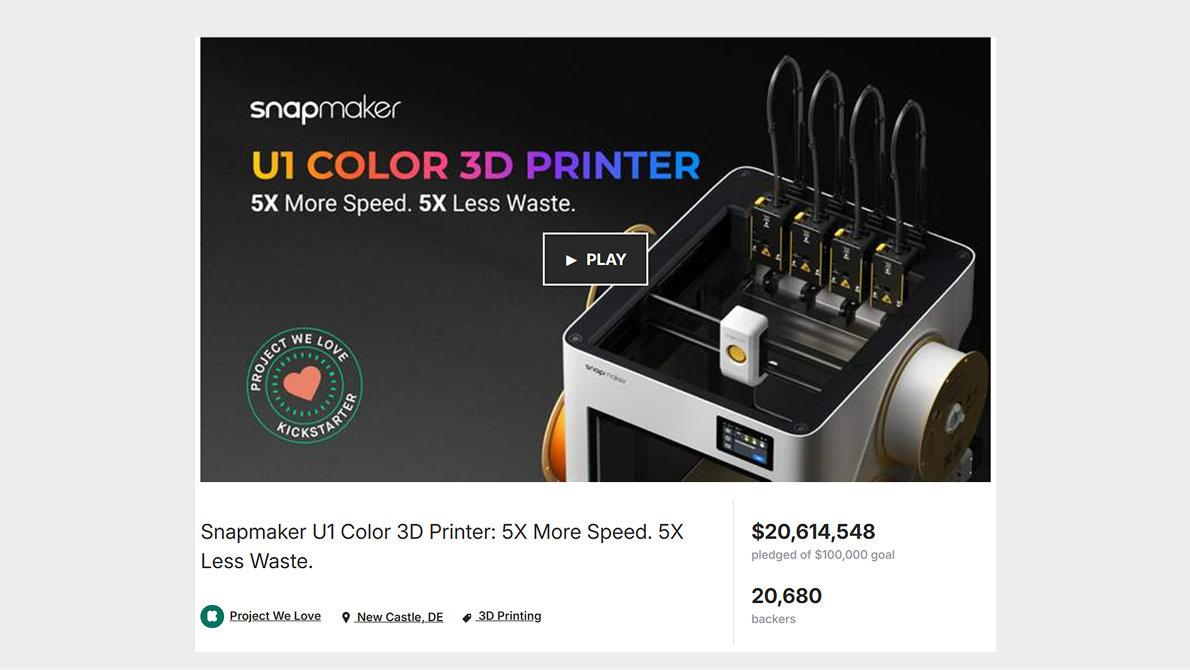Click the green Kickstarter logo icon
This screenshot has height=670, width=1190.
click(x=212, y=616)
